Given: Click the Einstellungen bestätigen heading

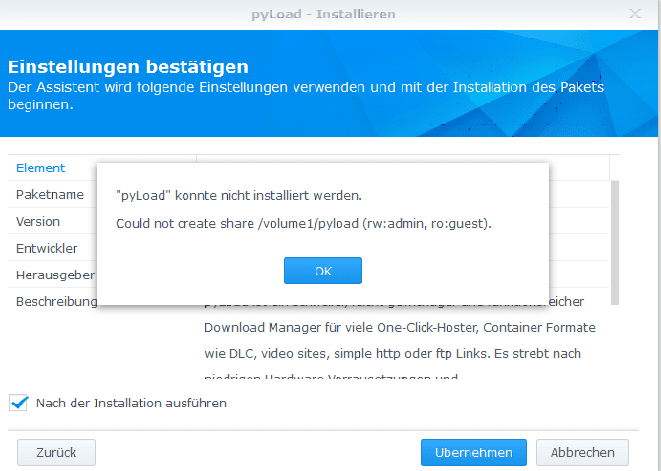Looking at the screenshot, I should pos(128,67).
